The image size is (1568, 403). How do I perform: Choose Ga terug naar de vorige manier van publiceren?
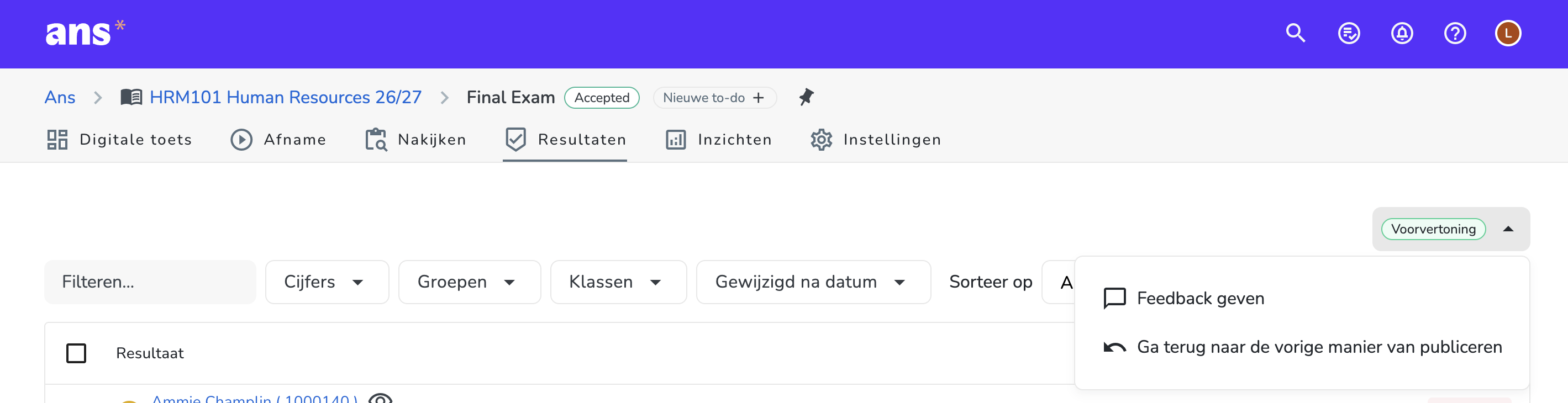point(1302,347)
